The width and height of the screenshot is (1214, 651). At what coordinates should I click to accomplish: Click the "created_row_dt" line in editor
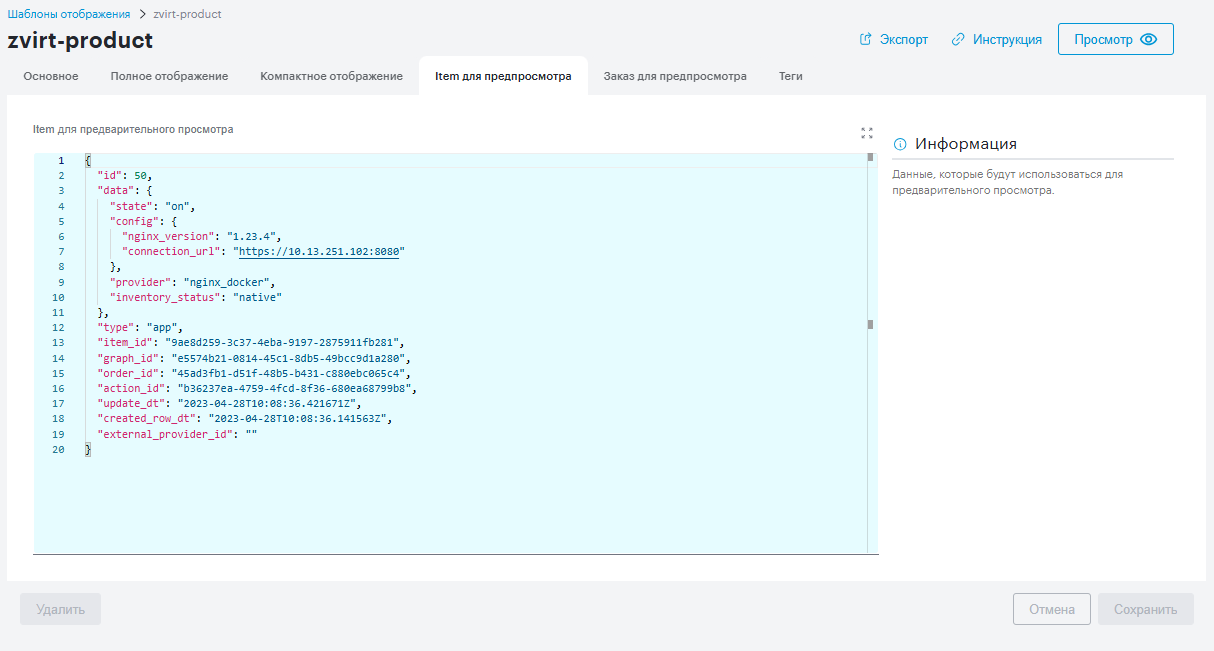point(245,419)
